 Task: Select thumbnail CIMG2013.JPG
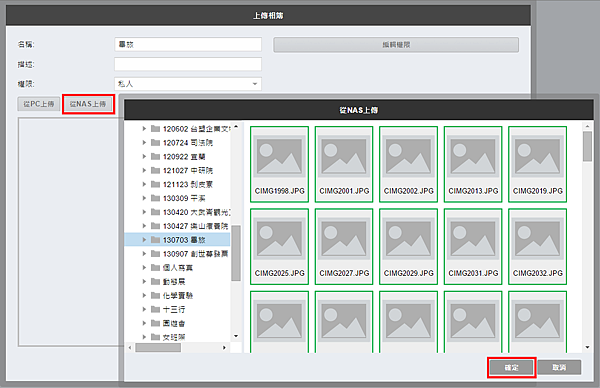point(473,164)
